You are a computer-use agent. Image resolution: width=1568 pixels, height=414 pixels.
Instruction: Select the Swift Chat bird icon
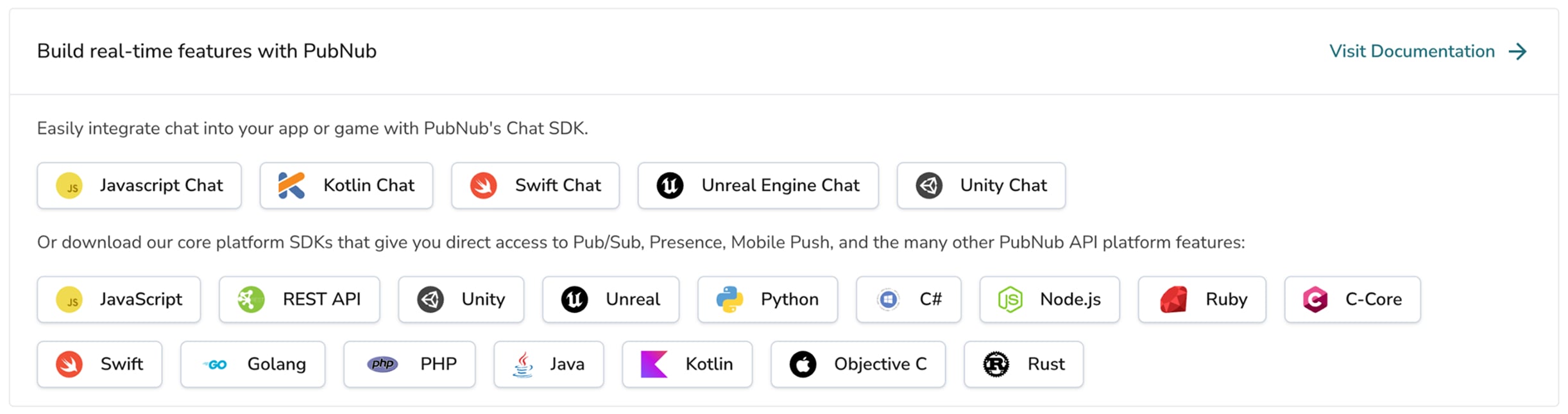484,185
